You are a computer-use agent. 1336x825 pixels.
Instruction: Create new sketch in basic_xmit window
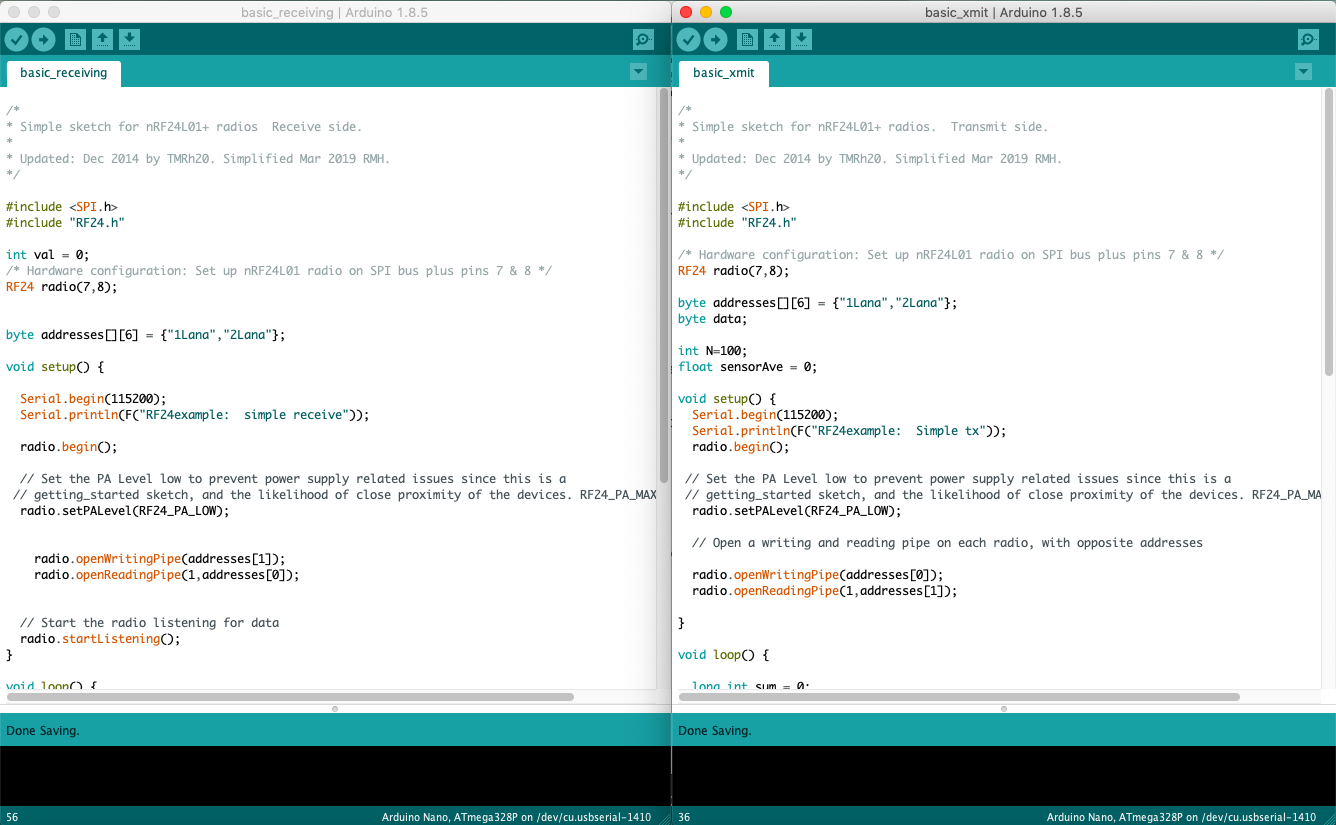747,39
